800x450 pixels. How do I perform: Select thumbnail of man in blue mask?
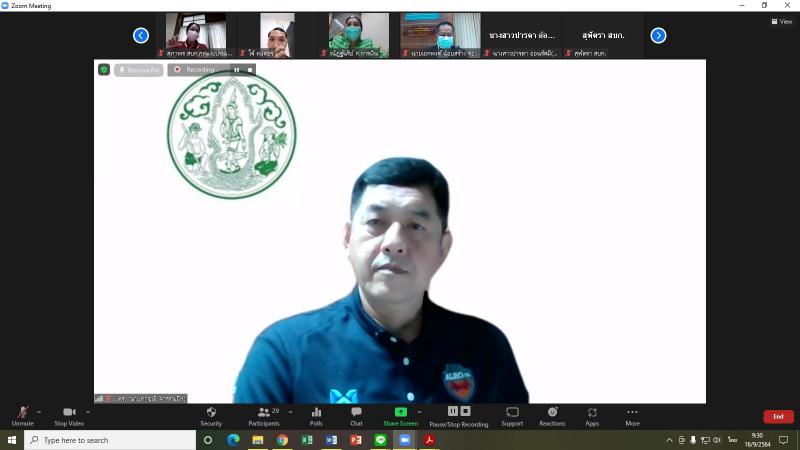coord(440,35)
